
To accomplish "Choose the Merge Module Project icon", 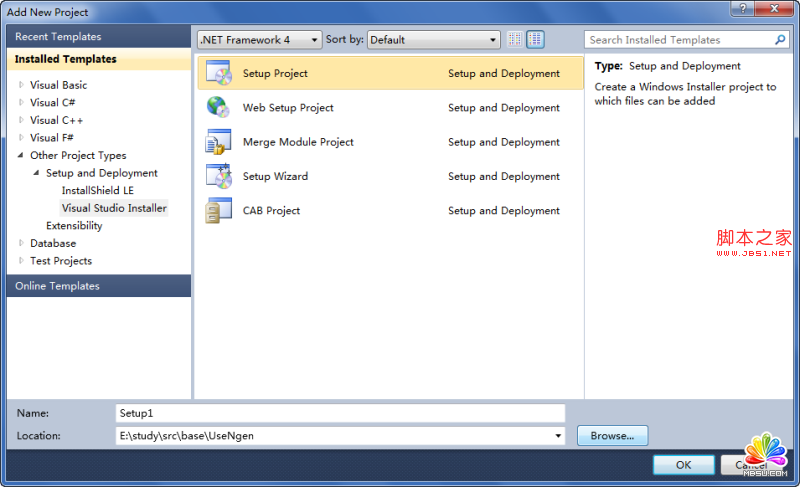I will point(218,142).
